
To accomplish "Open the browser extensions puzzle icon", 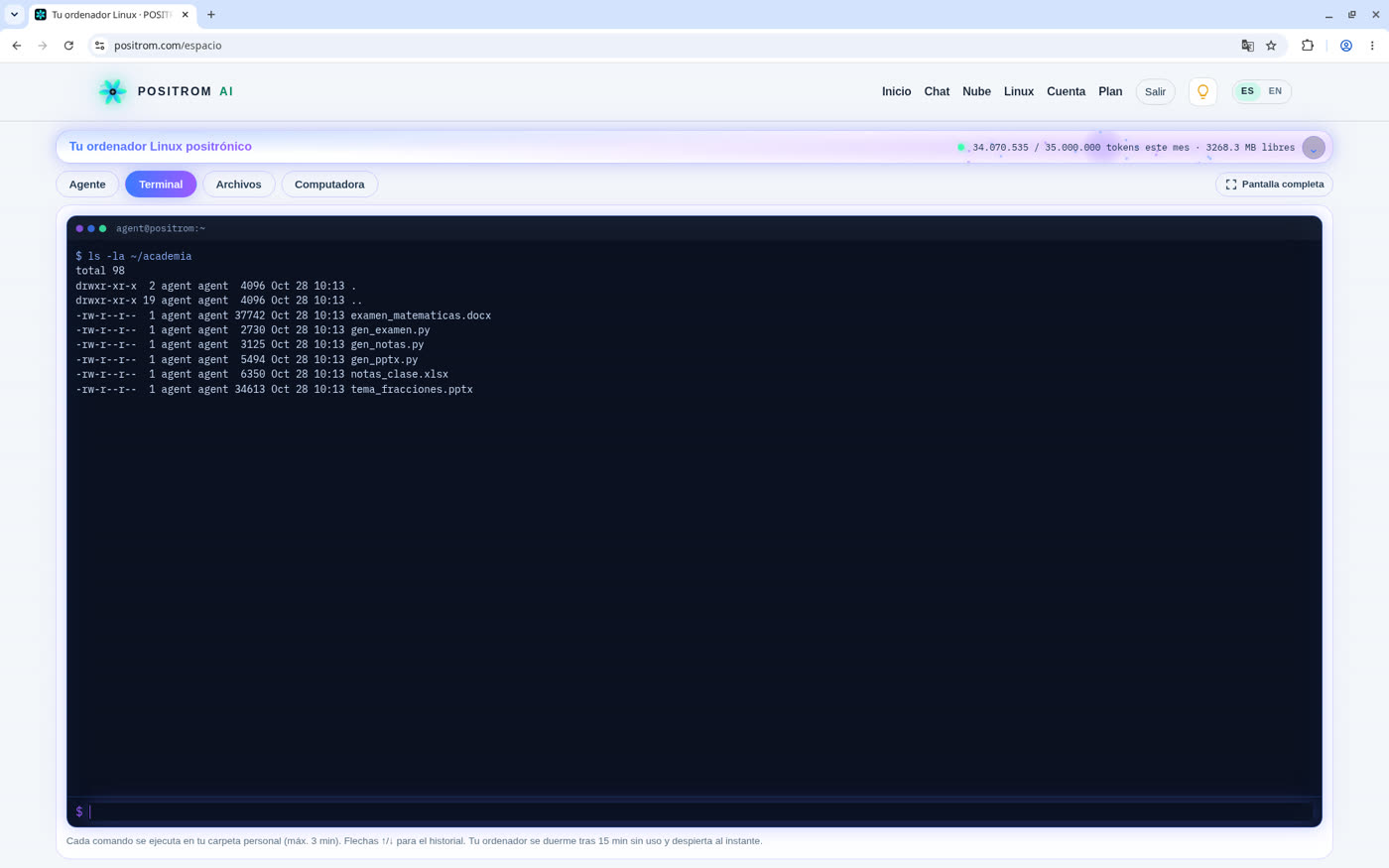I will pos(1308,46).
